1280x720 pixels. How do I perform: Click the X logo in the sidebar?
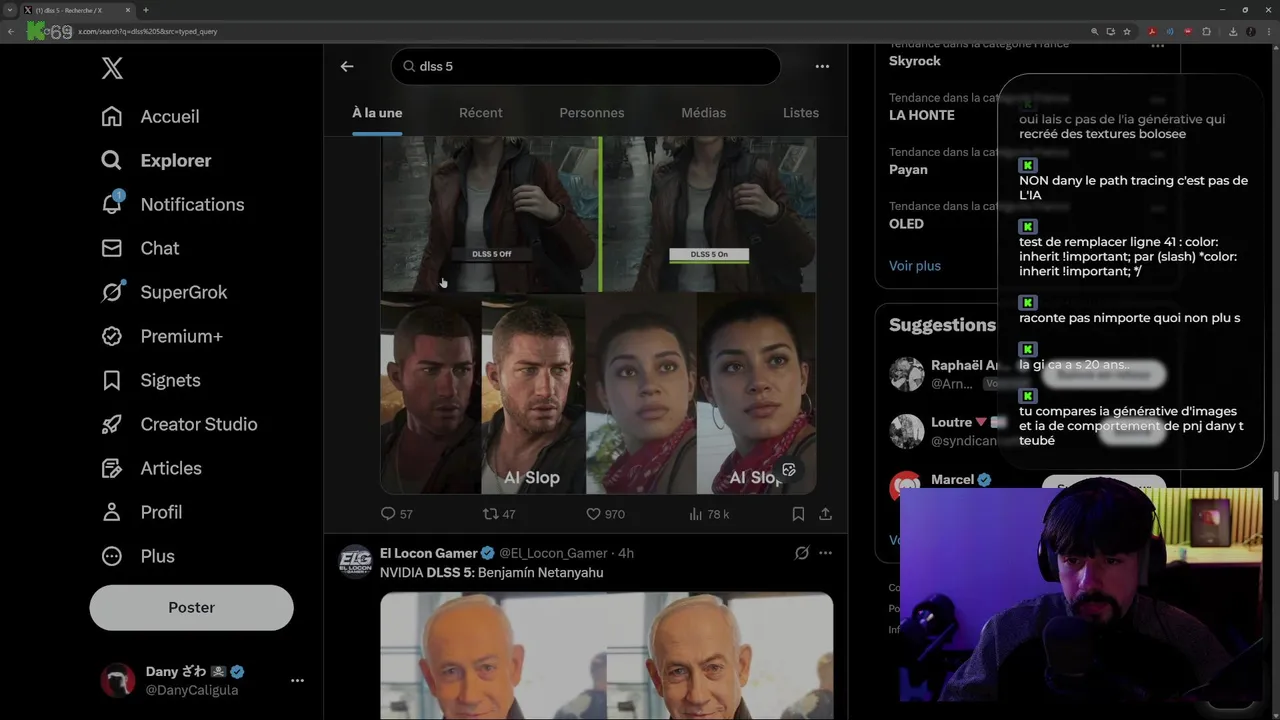[112, 68]
